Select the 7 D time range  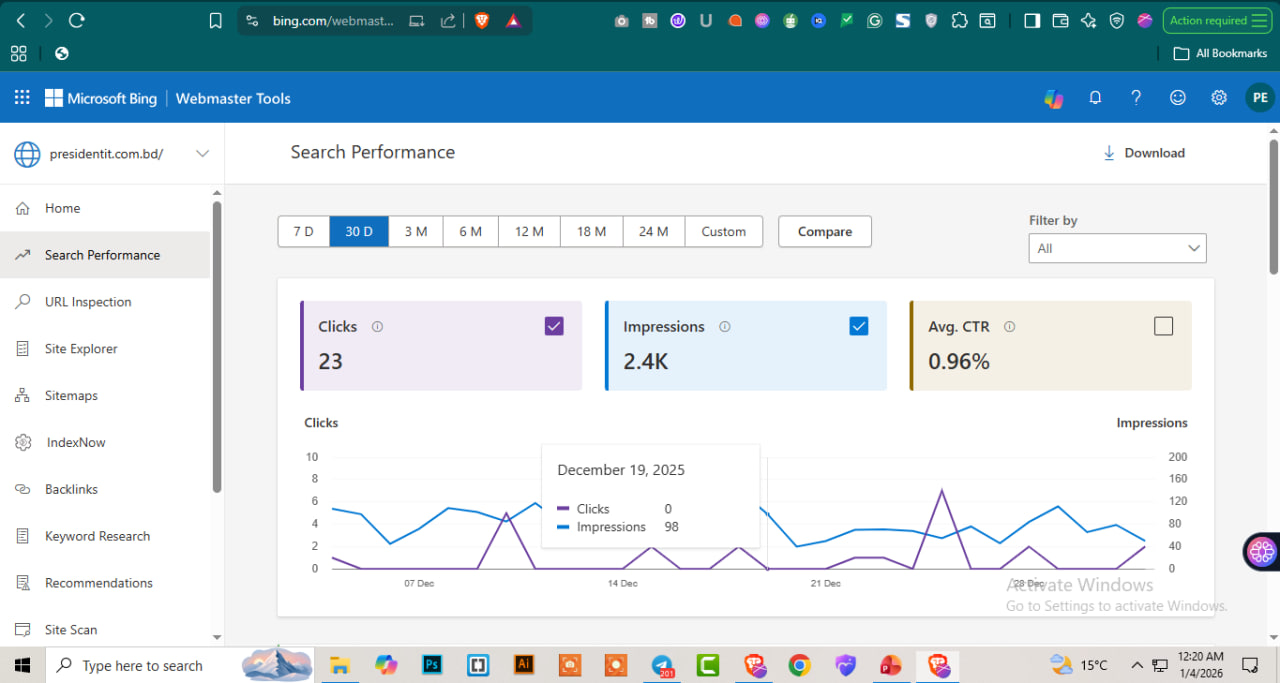click(303, 231)
